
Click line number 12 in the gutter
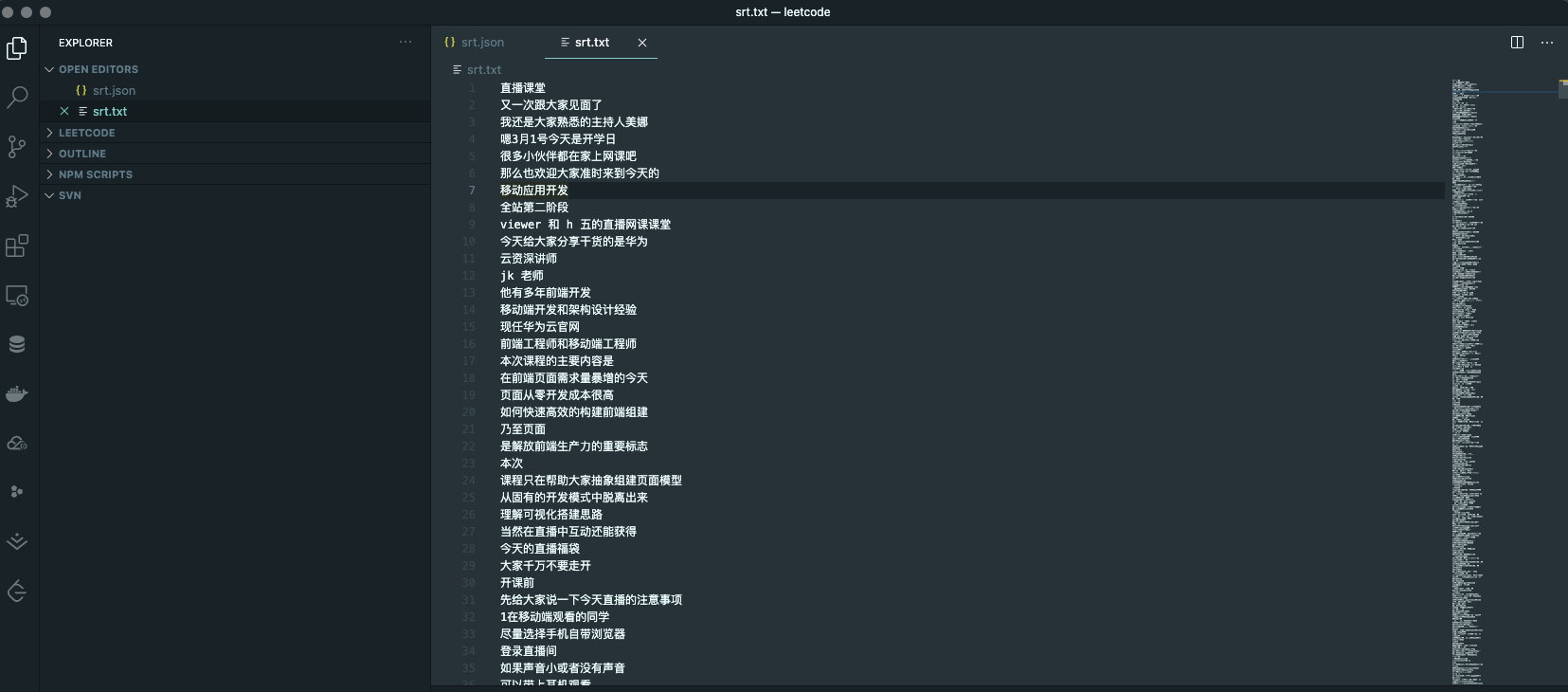[x=468, y=275]
